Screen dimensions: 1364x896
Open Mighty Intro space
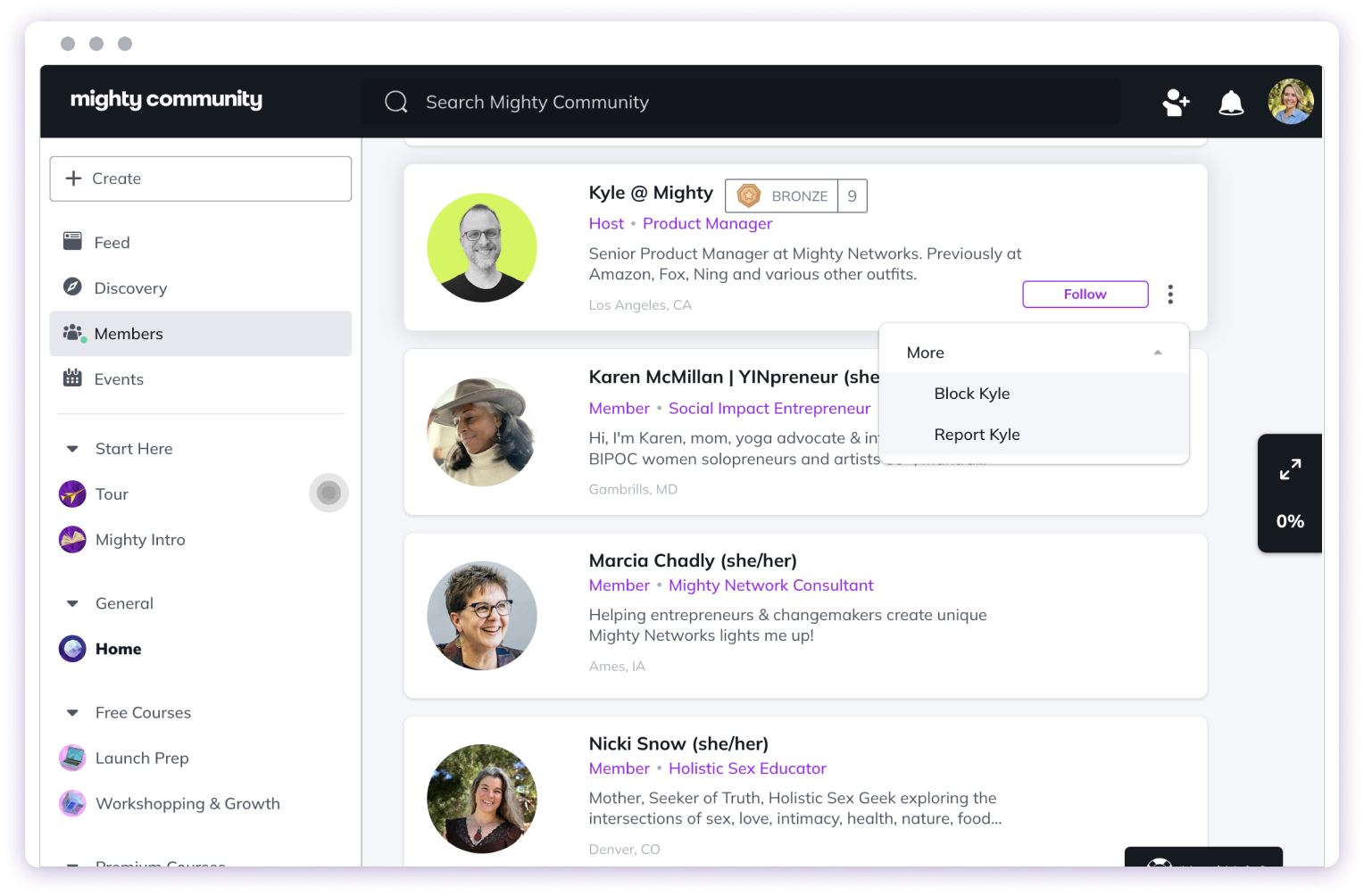click(x=140, y=540)
